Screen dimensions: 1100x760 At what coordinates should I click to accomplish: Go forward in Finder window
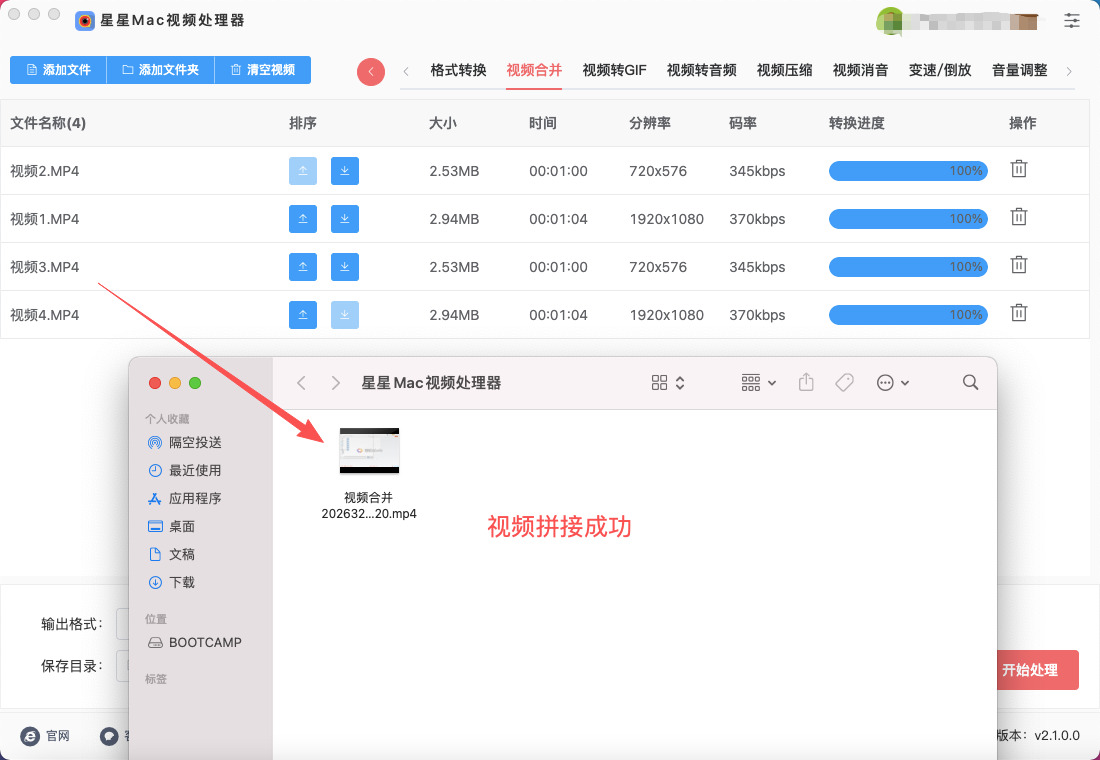click(335, 382)
